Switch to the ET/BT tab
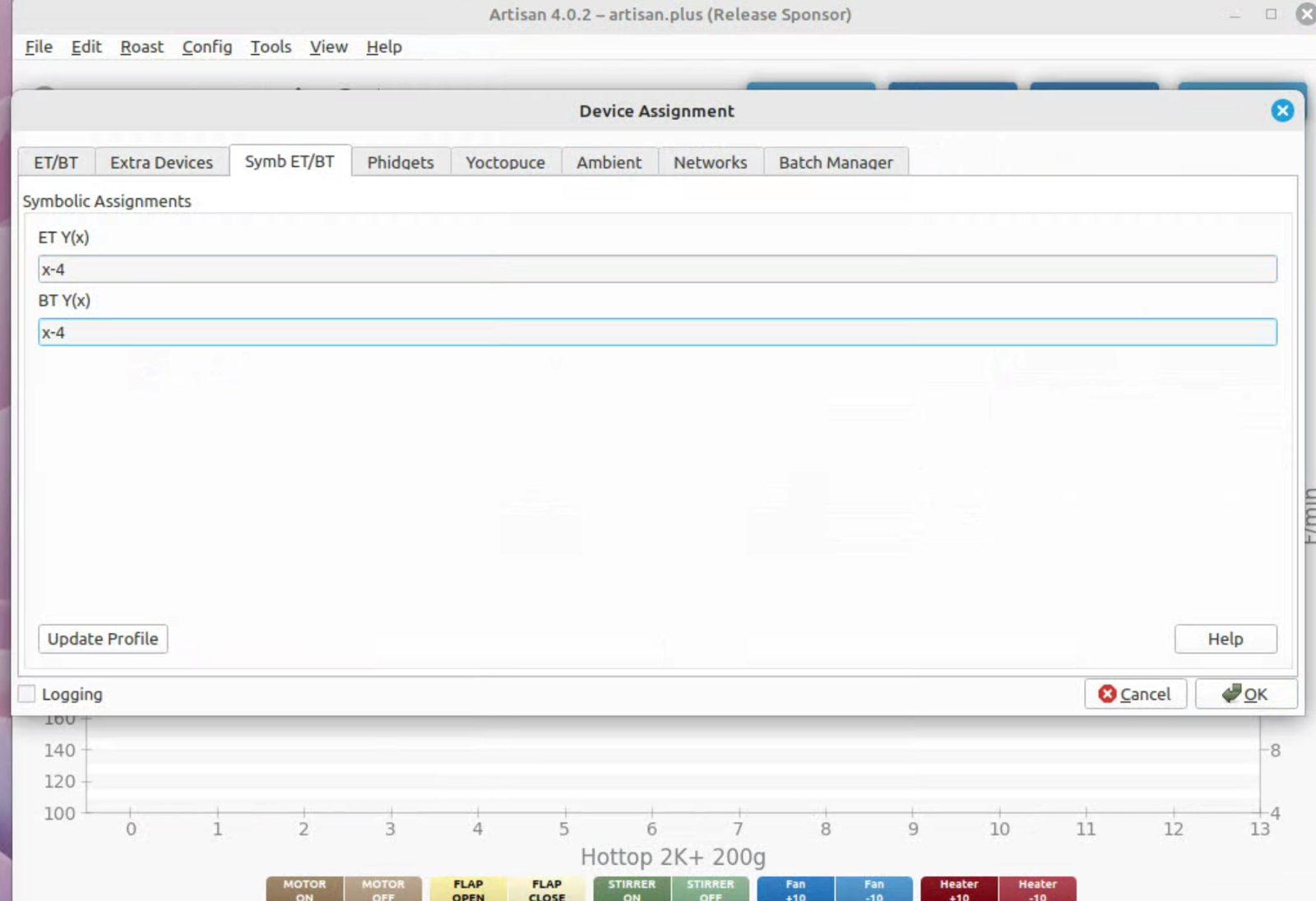Image resolution: width=1316 pixels, height=901 pixels. pyautogui.click(x=56, y=162)
